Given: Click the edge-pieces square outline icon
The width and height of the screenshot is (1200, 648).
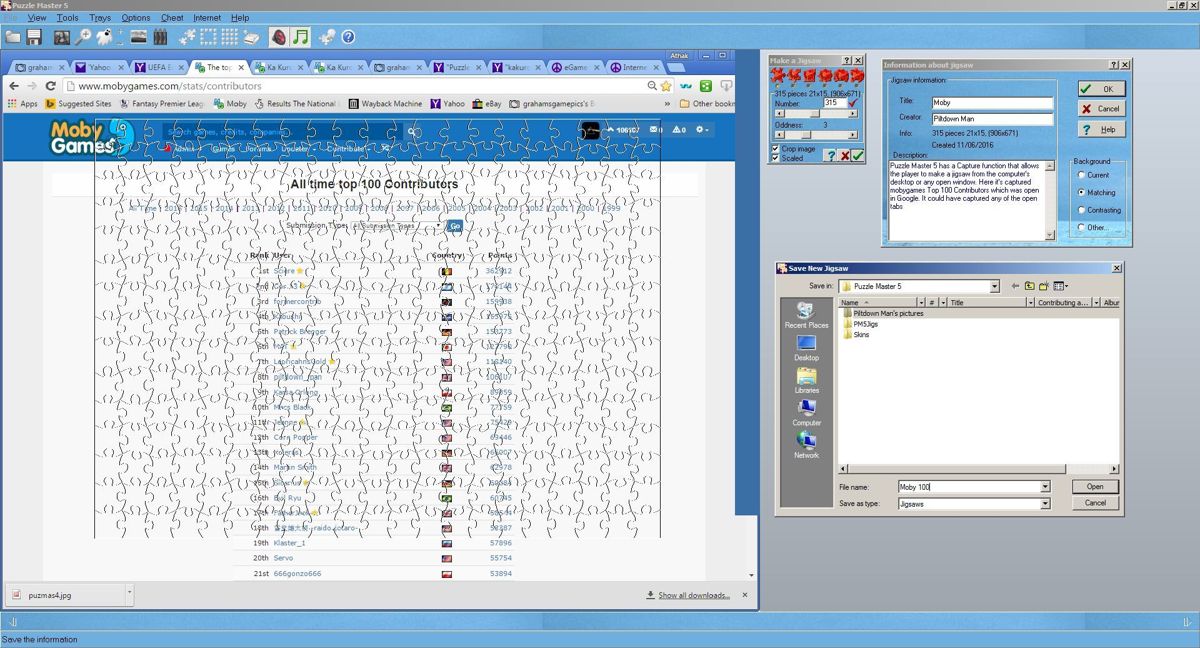Looking at the screenshot, I should tap(208, 37).
